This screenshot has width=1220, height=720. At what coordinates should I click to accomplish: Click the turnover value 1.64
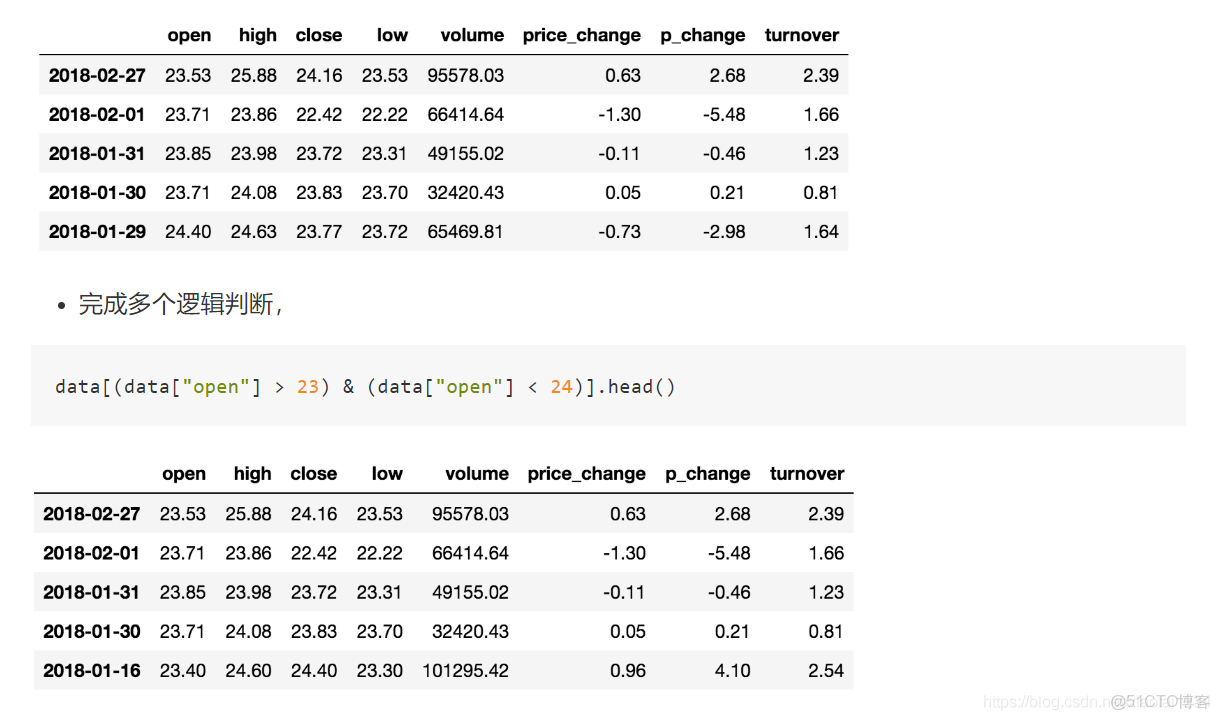pos(821,232)
